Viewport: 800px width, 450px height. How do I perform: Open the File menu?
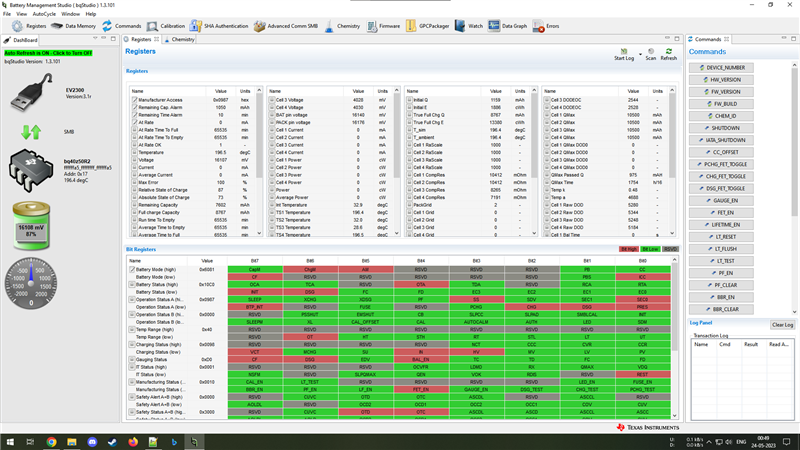click(x=7, y=14)
